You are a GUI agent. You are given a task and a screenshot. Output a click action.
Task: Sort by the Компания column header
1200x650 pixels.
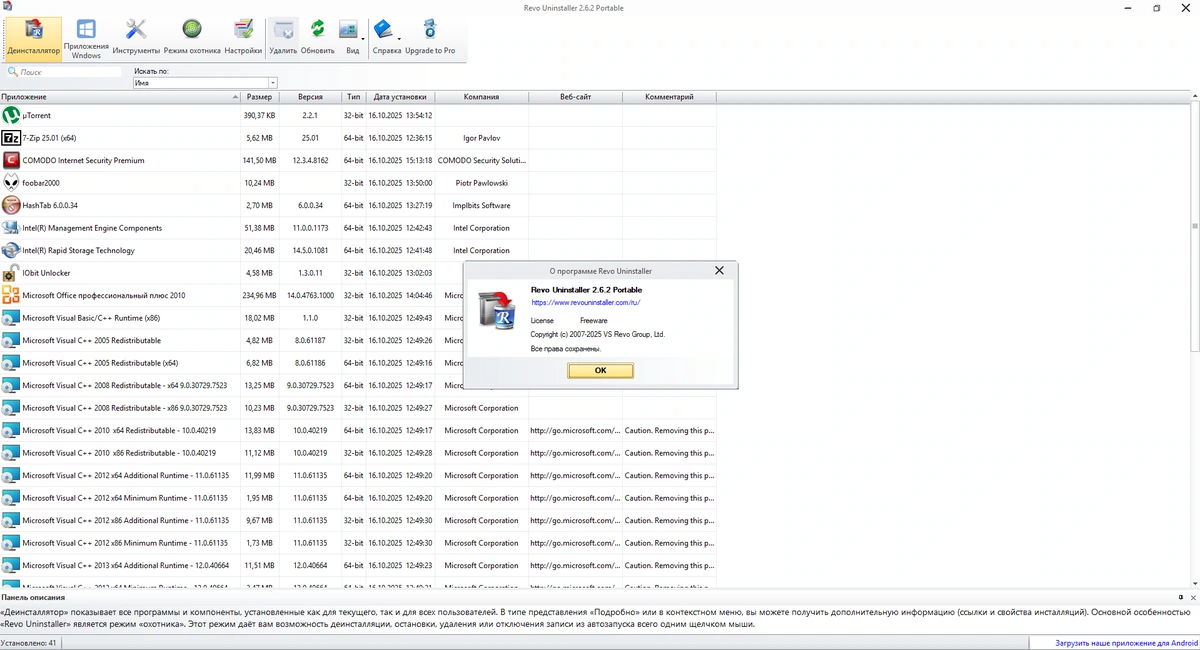click(481, 97)
